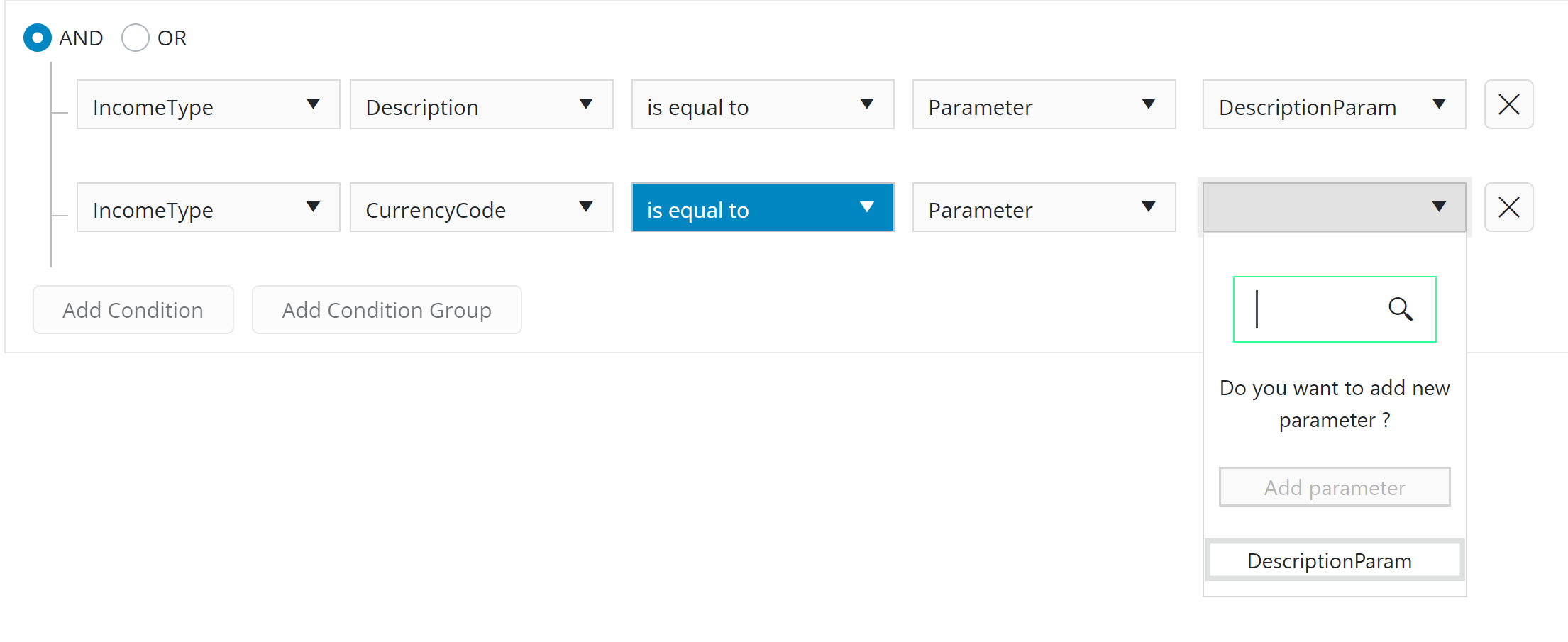Remove the first condition row with X
The width and height of the screenshot is (1568, 642).
1508,105
